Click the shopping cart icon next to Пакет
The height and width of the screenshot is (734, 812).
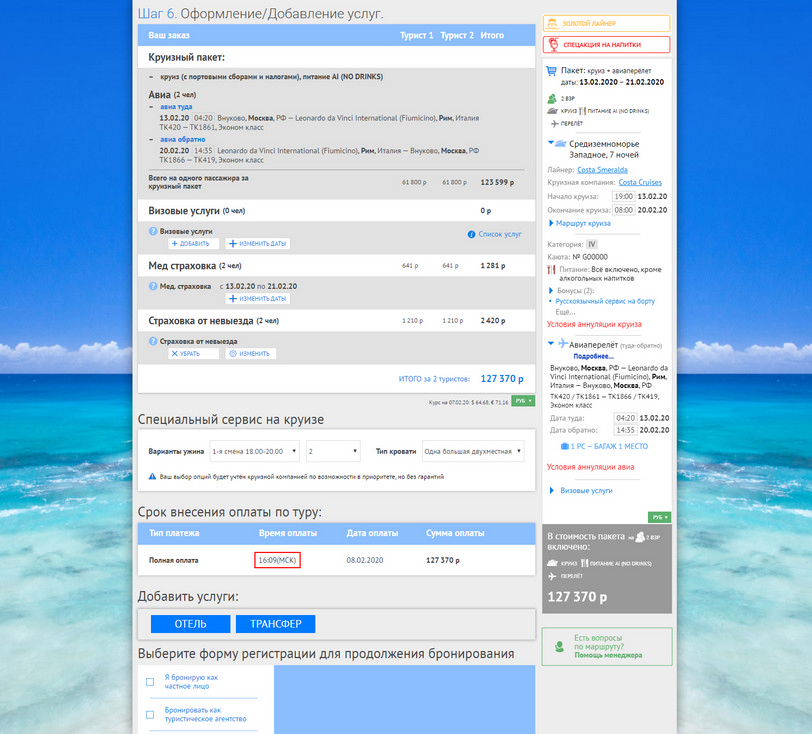coord(553,71)
